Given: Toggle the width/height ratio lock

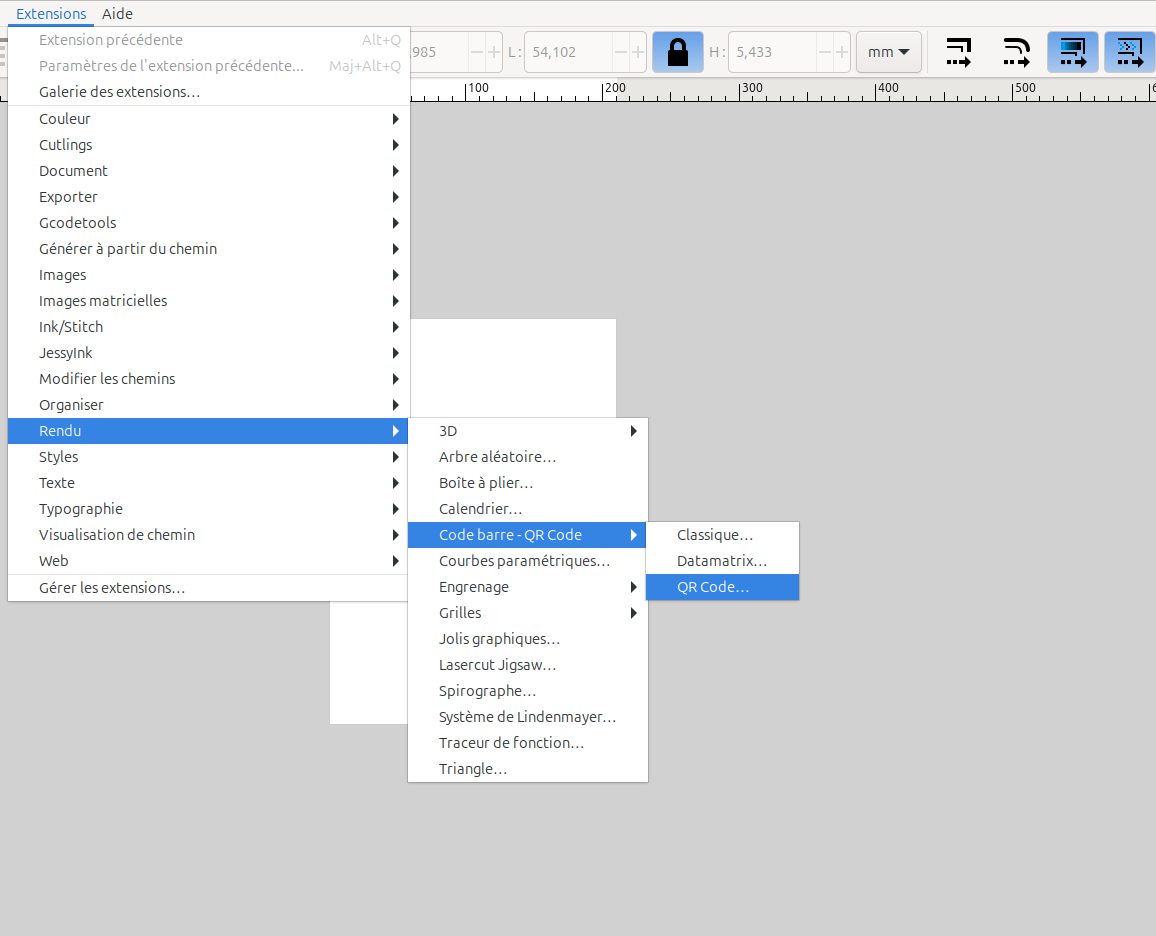Looking at the screenshot, I should click(x=677, y=52).
